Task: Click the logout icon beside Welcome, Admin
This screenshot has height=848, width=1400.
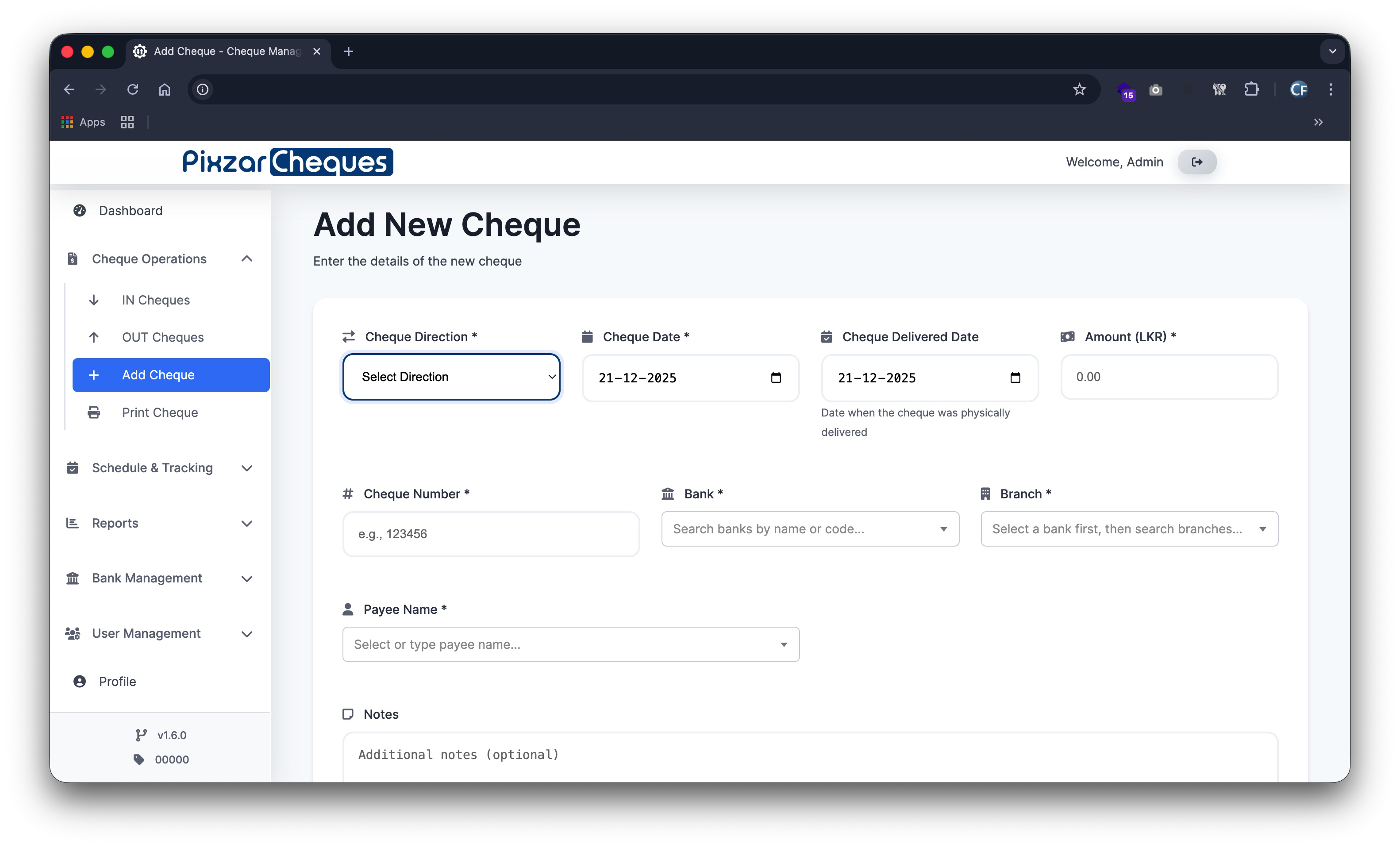Action: pos(1196,162)
